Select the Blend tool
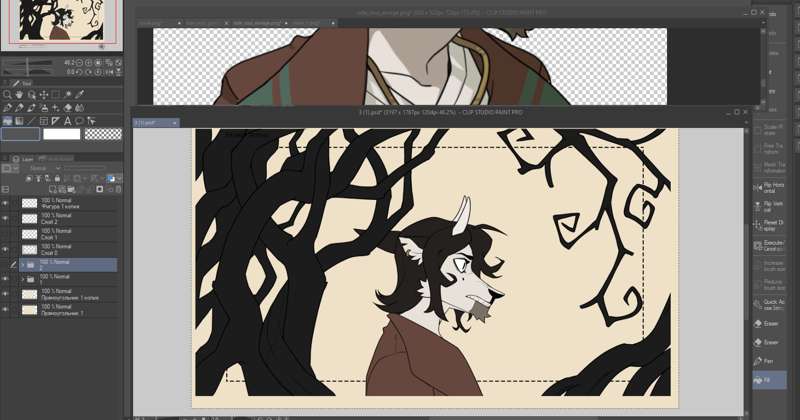The width and height of the screenshot is (800, 420). coord(80,108)
